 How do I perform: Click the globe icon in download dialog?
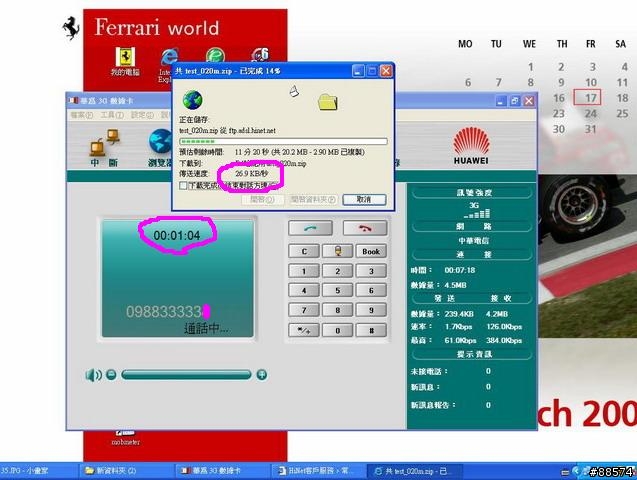click(193, 100)
